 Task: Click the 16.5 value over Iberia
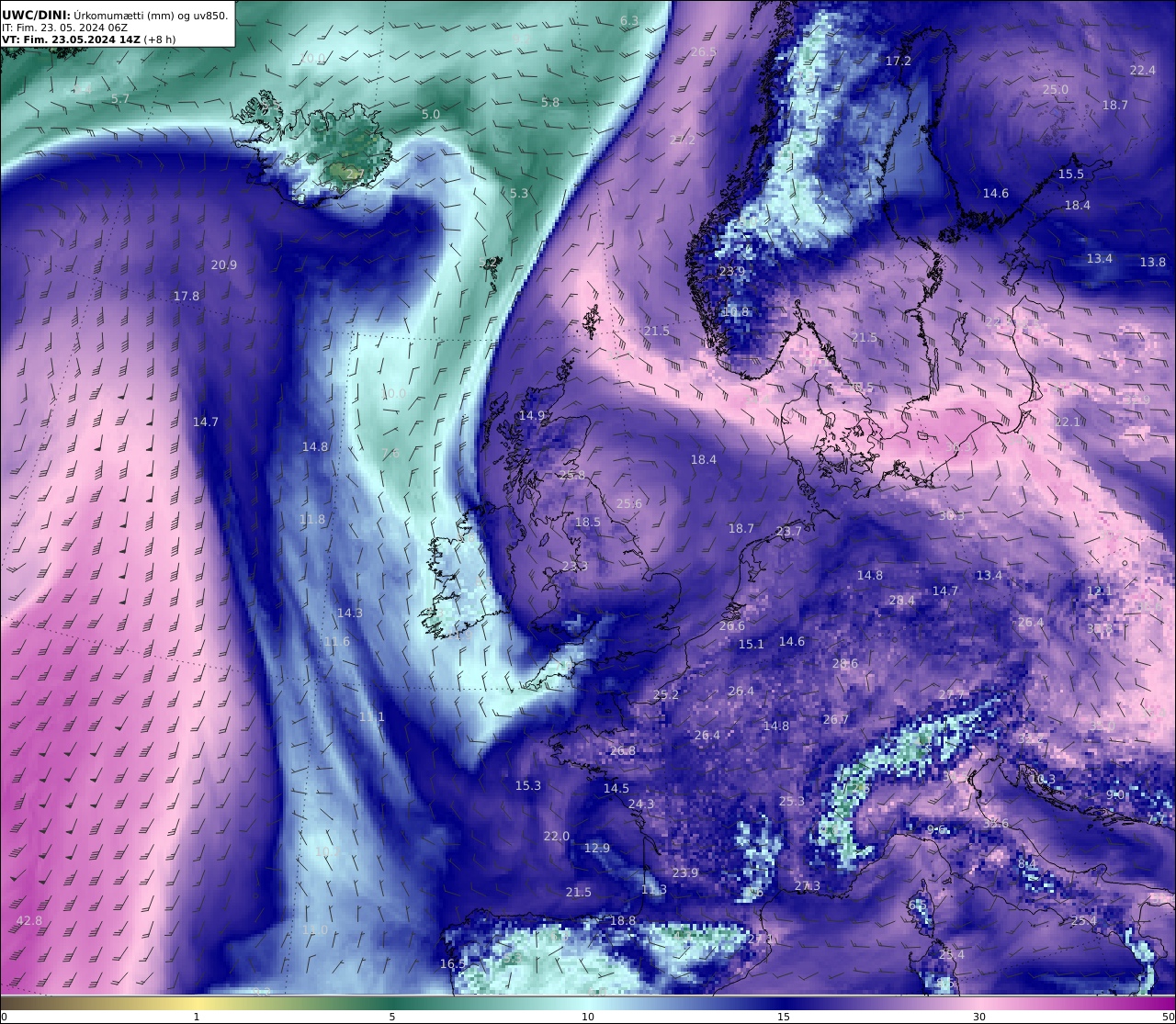[x=453, y=963]
